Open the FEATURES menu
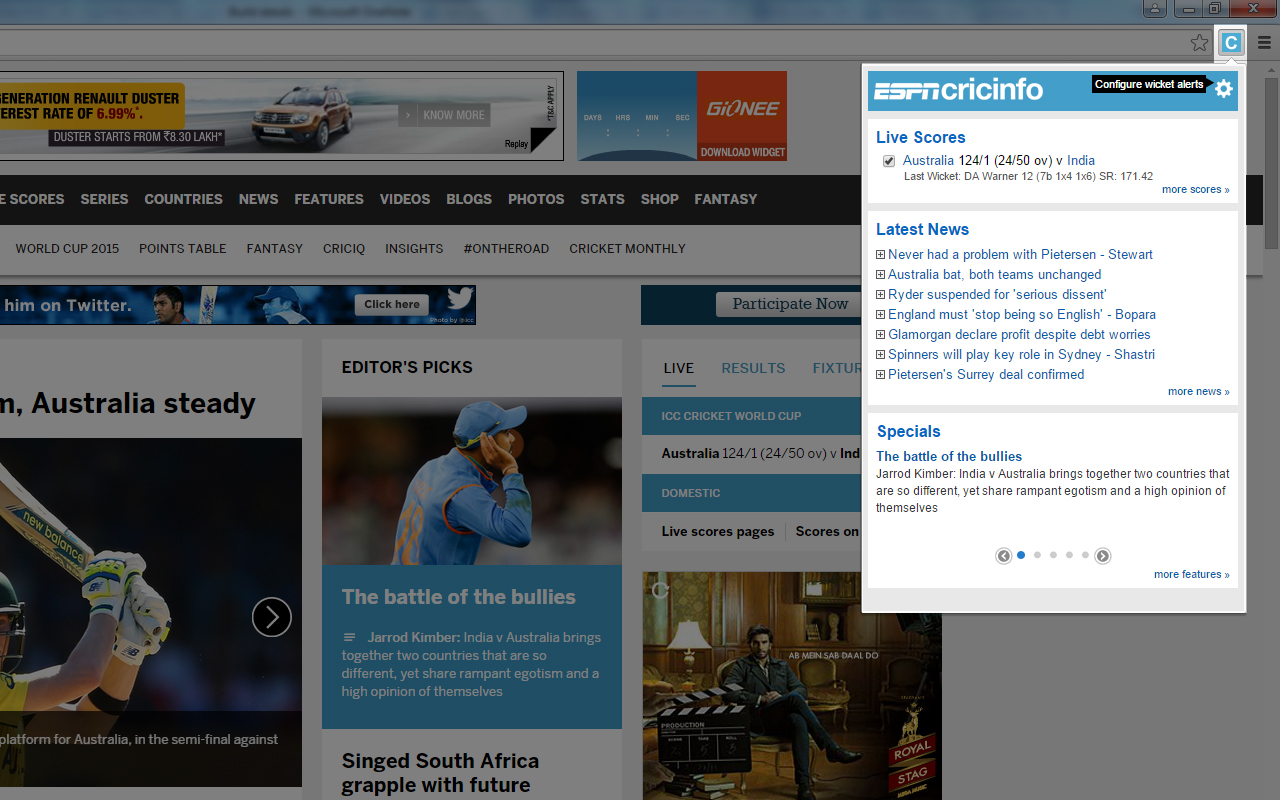1280x800 pixels. 329,199
